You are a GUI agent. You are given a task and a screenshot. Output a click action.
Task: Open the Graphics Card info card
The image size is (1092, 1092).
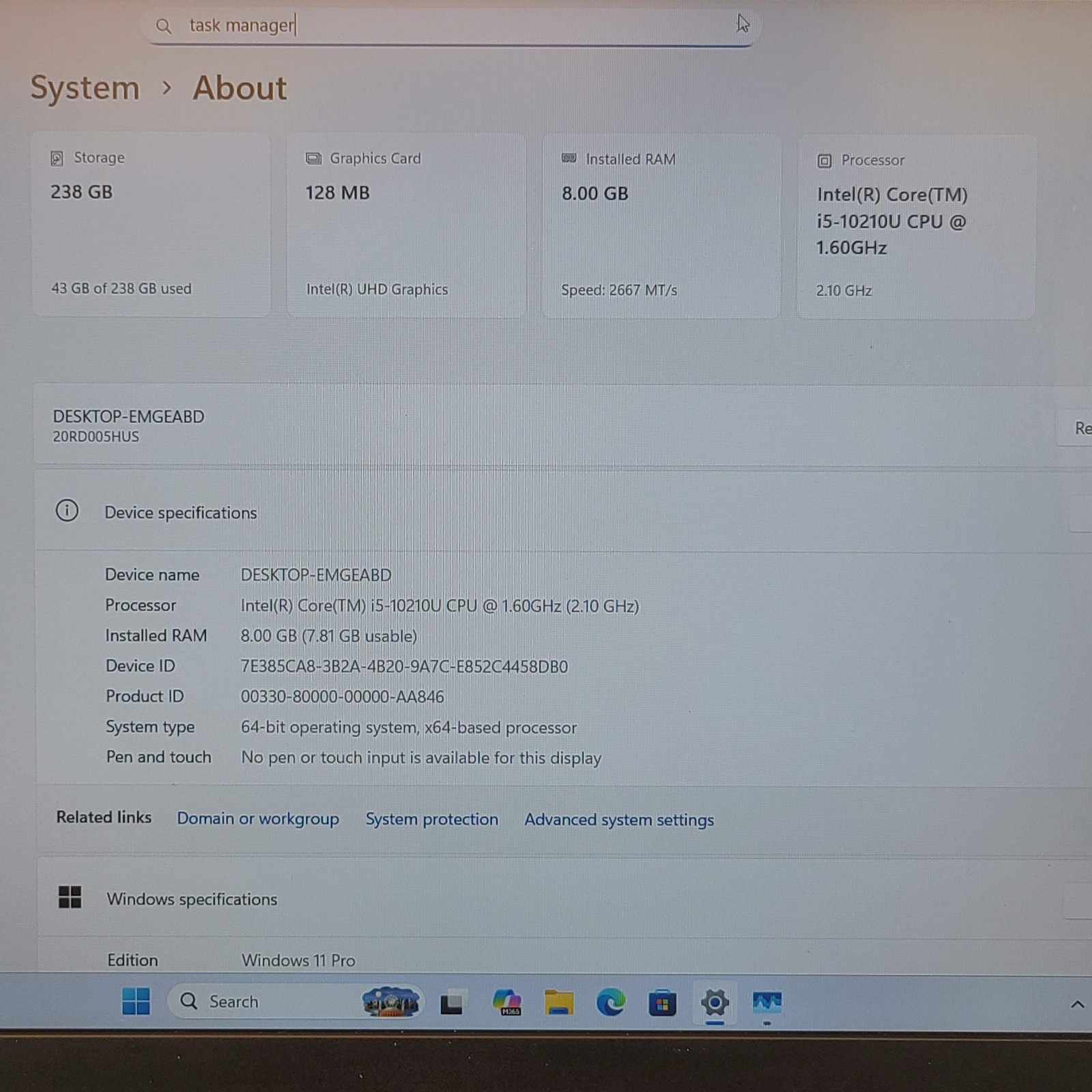(406, 225)
